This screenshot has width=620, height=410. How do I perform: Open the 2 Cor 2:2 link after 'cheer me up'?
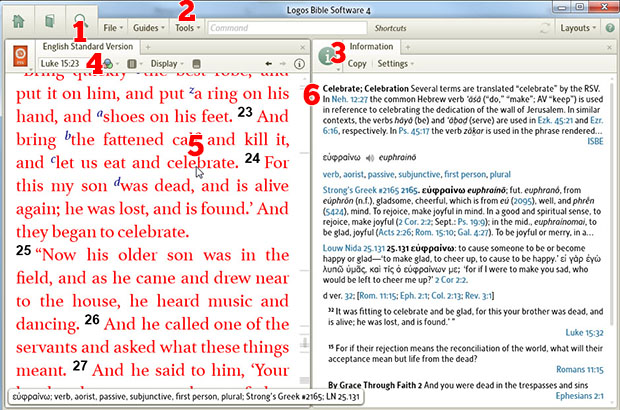451,280
